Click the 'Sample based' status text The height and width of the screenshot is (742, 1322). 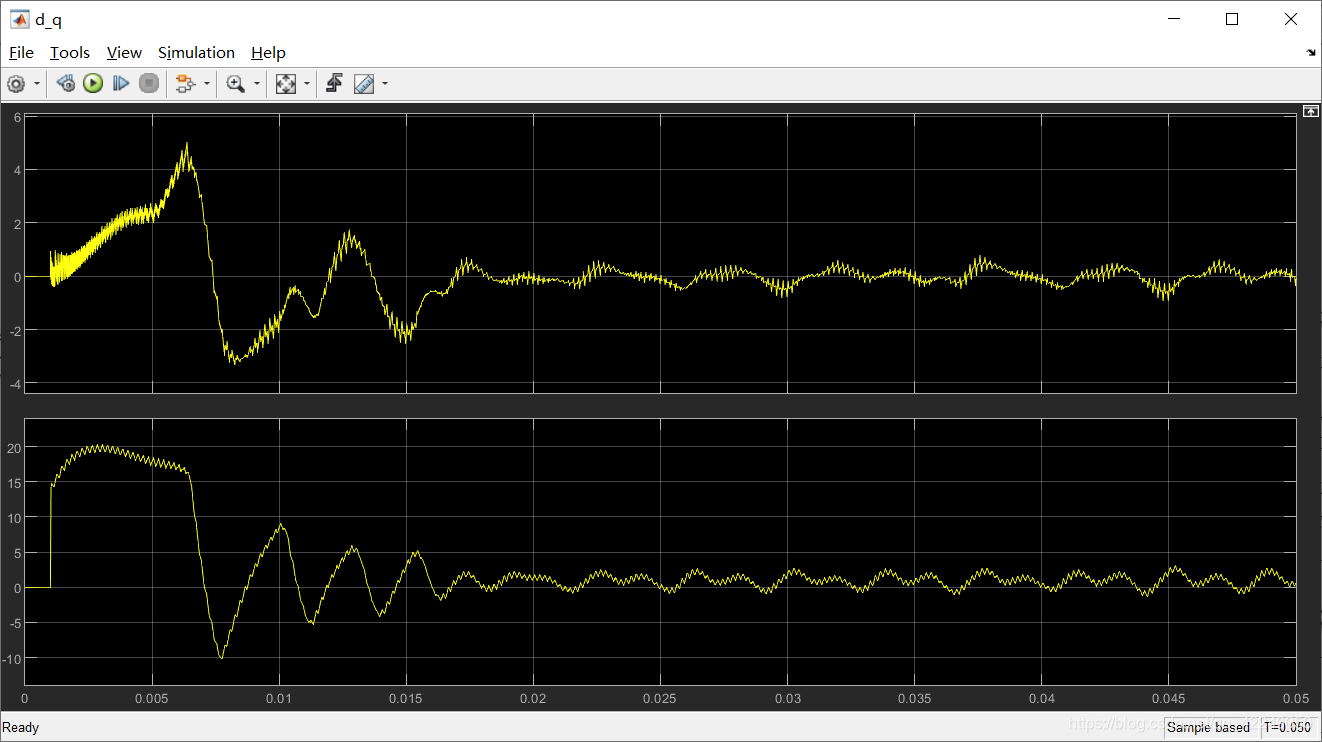(x=1208, y=727)
